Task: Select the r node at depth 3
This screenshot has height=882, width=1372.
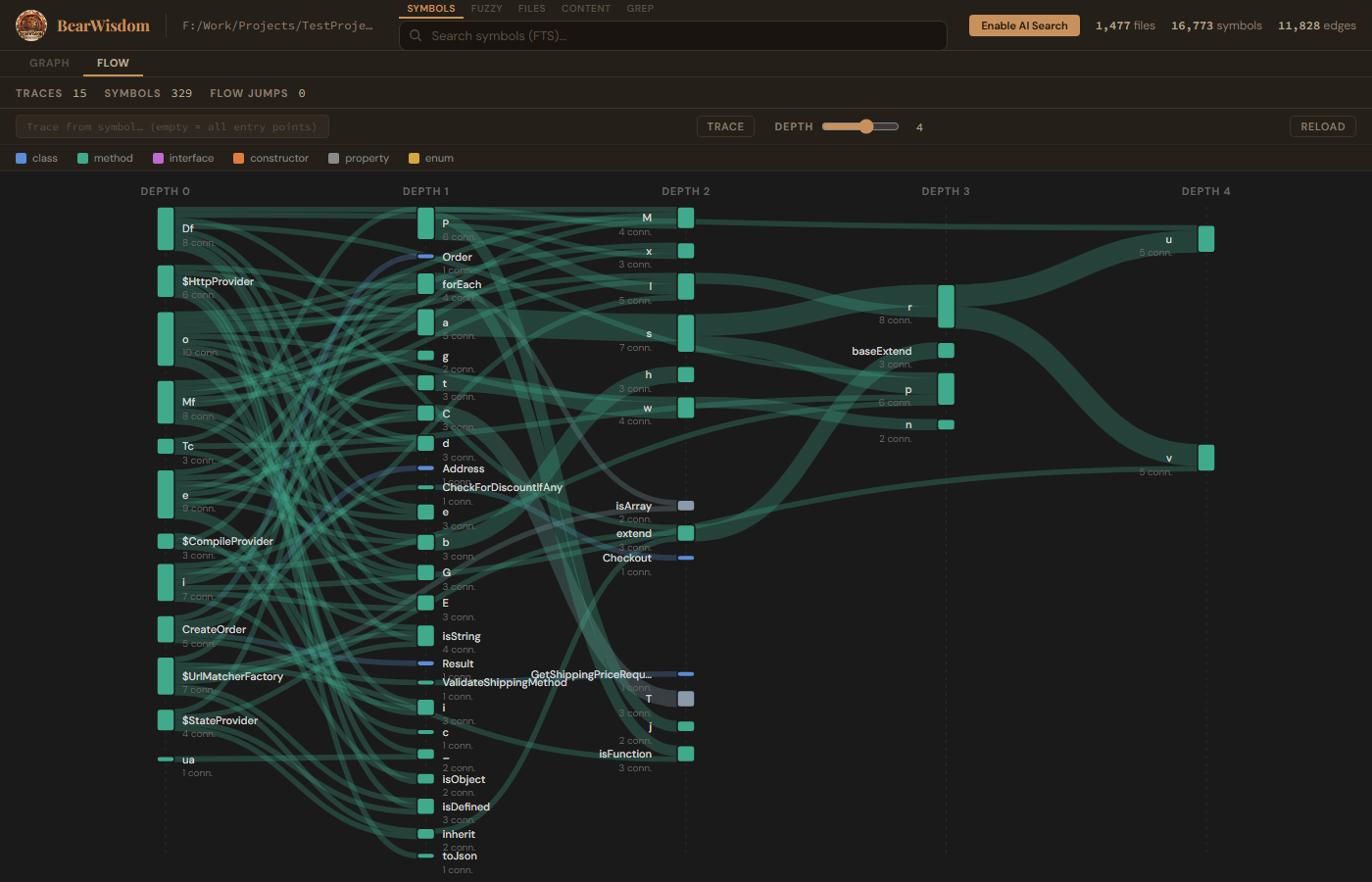Action: click(x=946, y=307)
